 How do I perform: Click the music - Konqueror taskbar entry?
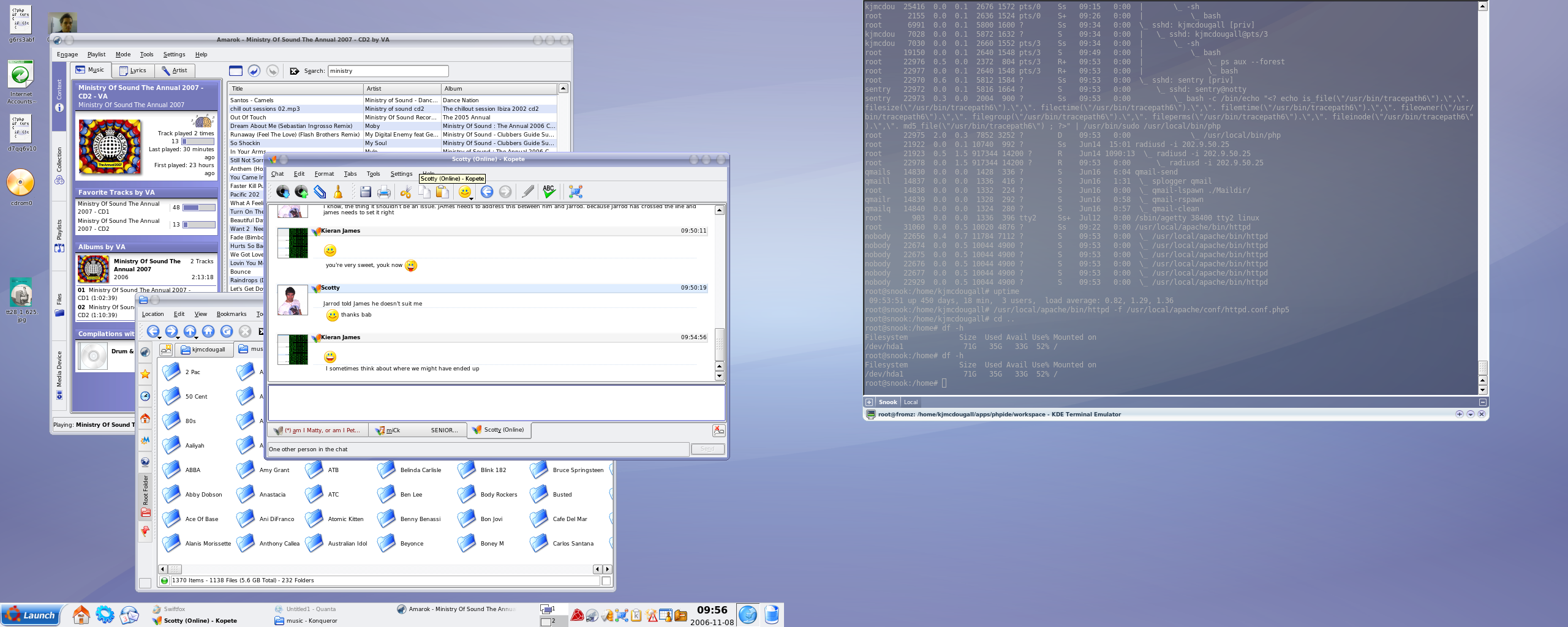(306, 621)
